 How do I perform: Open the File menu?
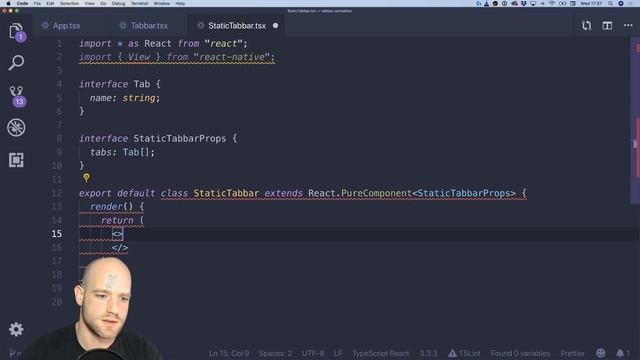coord(37,3)
